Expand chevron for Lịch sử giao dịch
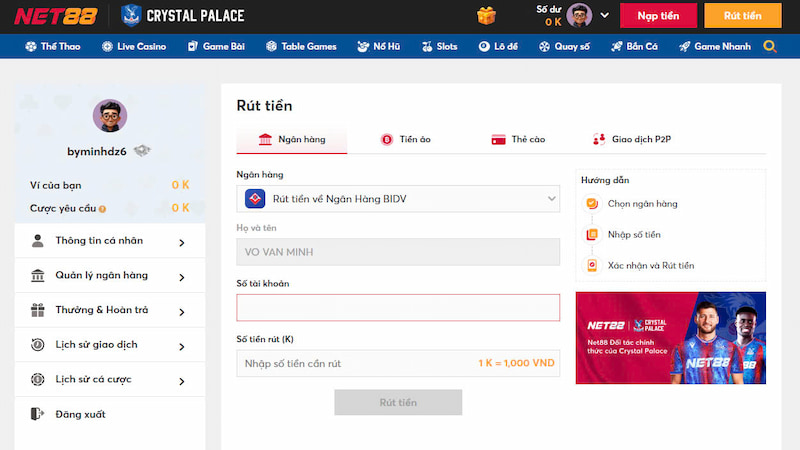Viewport: 800px width, 450px height. 182,346
